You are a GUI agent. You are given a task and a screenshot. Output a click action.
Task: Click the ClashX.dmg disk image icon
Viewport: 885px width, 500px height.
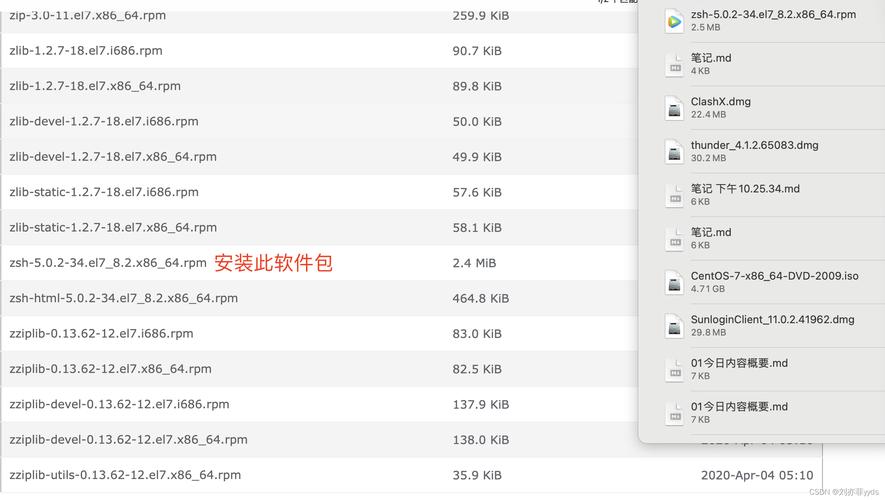674,108
